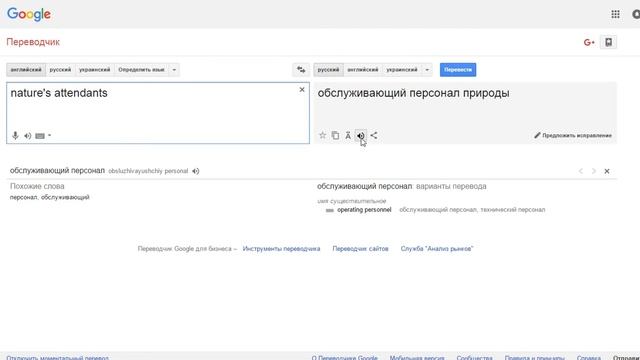This screenshot has width=640, height=360.
Task: Activate microphone voice input
Action: (x=15, y=136)
